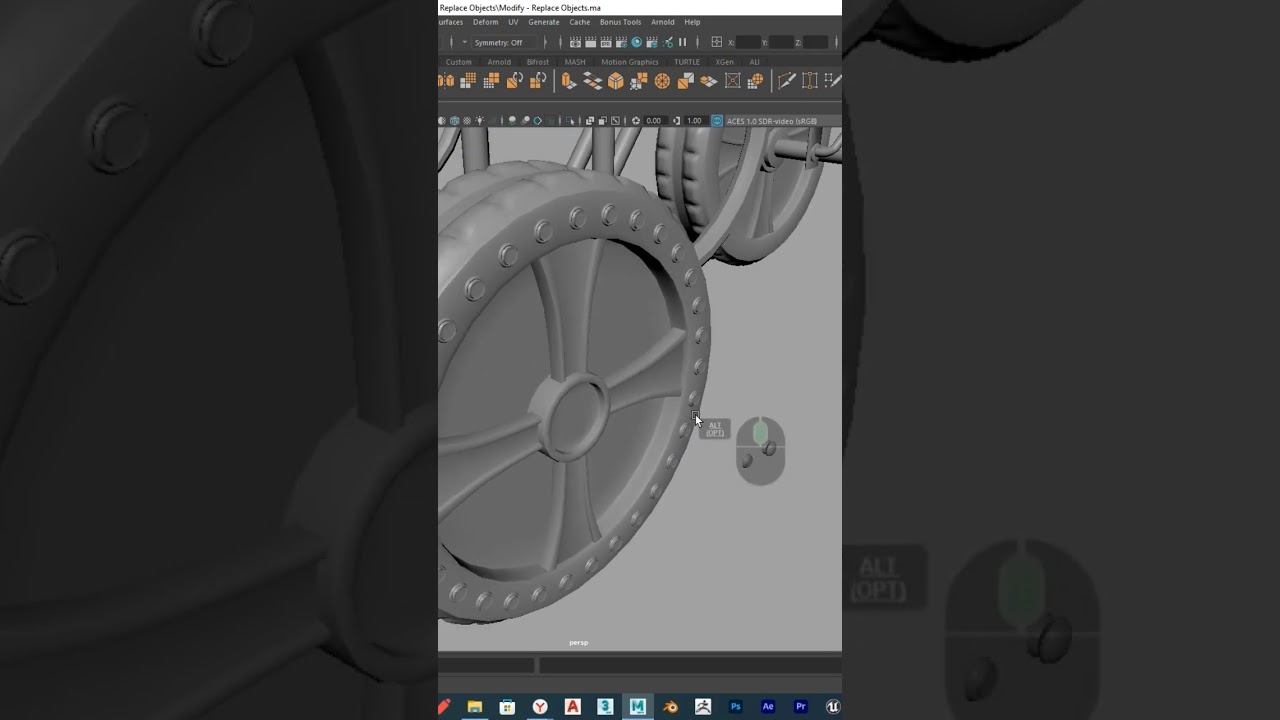
Task: Toggle multisample anti-aliasing ring icon
Action: (537, 121)
